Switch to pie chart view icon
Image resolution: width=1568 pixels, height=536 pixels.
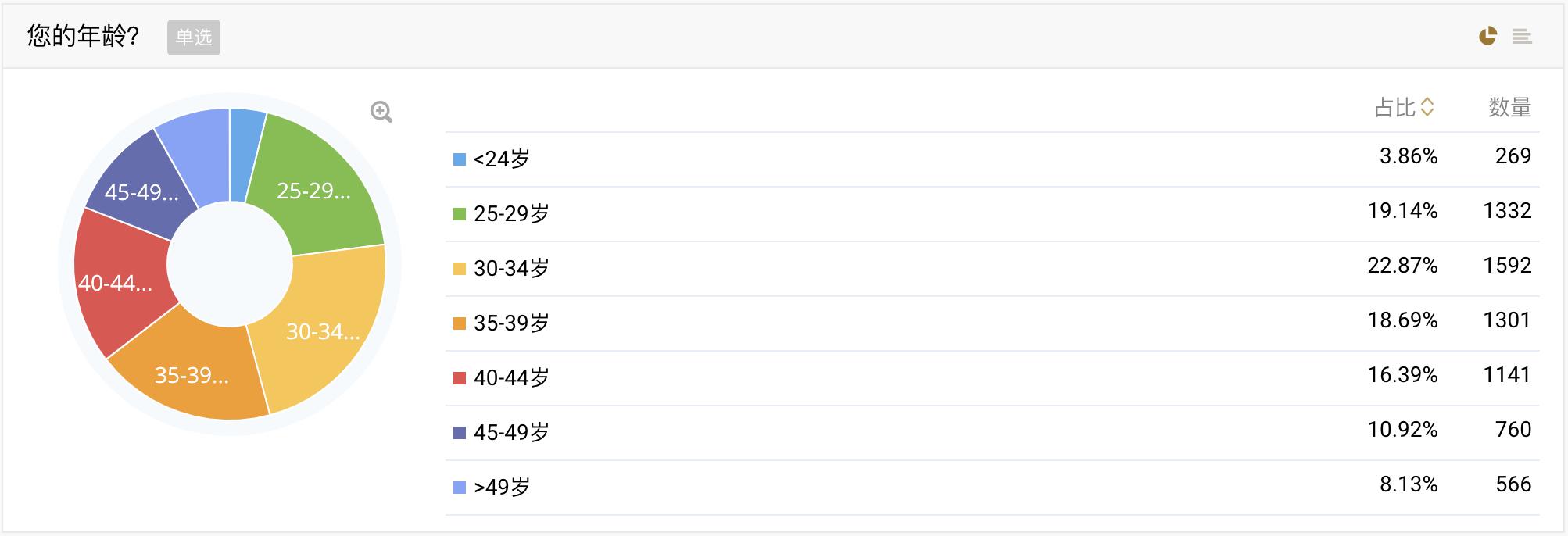point(1487,36)
